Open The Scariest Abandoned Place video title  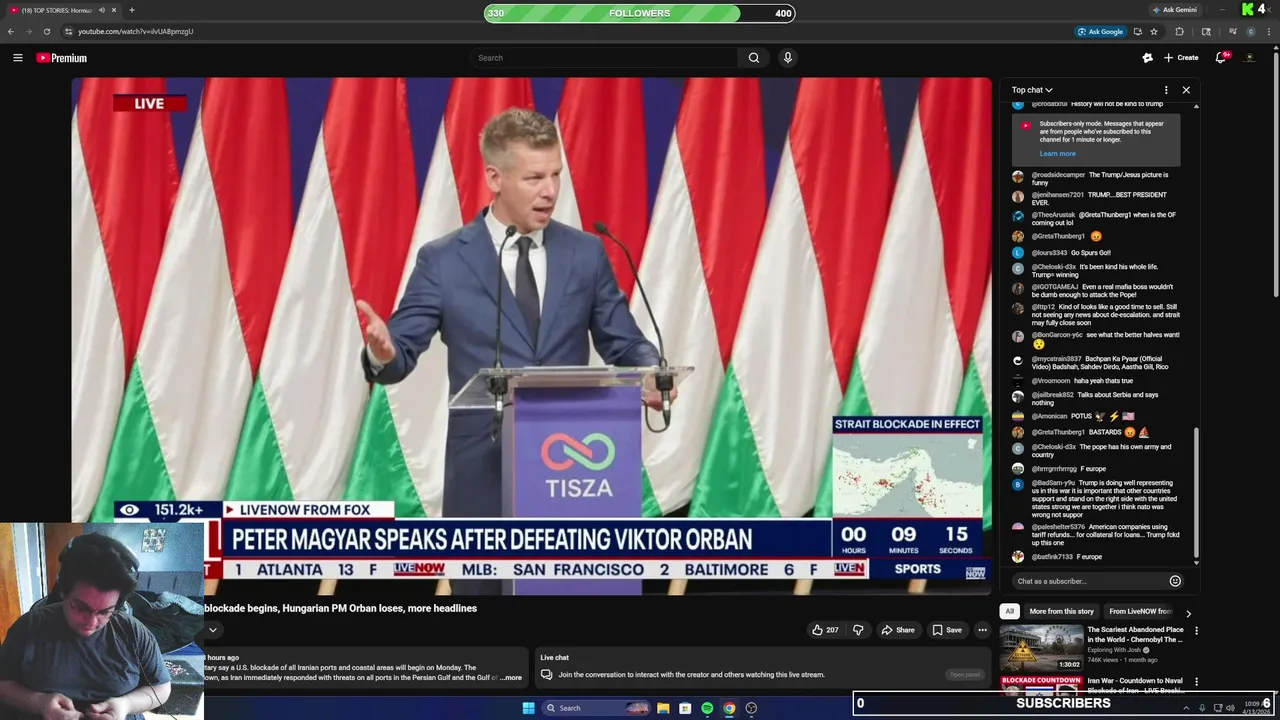[1135, 634]
